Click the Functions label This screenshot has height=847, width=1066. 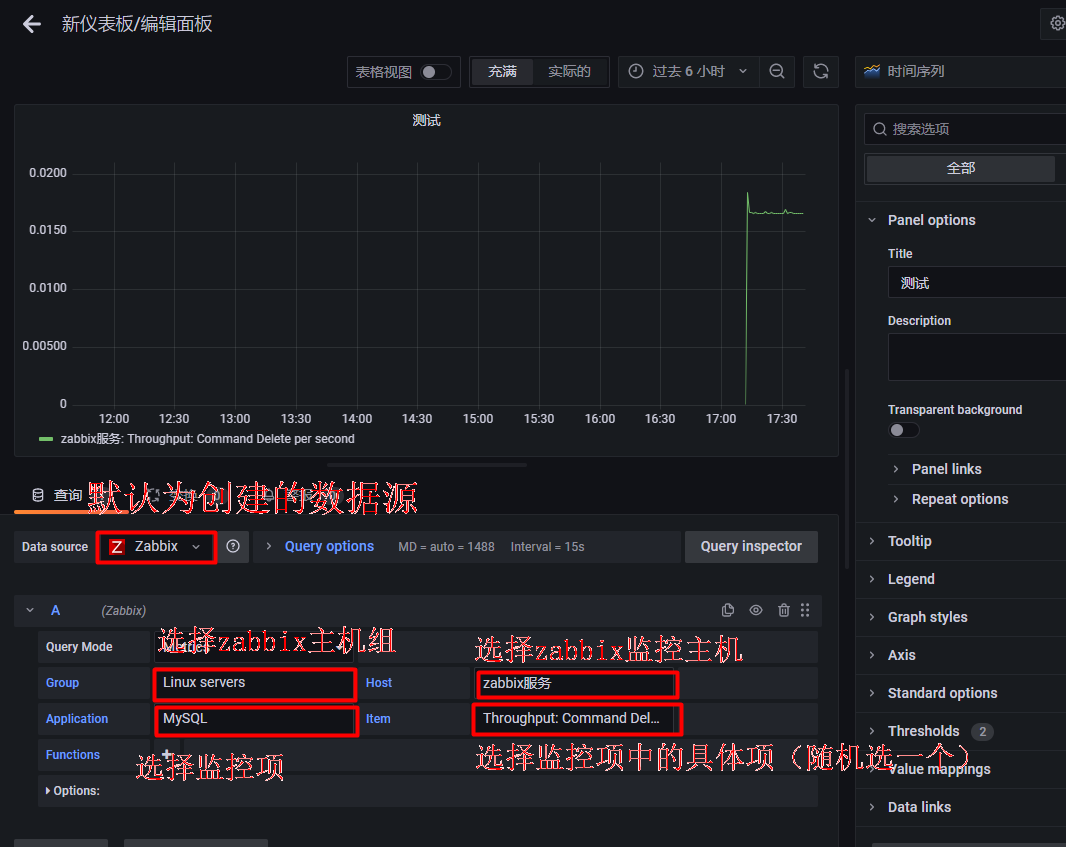(73, 755)
